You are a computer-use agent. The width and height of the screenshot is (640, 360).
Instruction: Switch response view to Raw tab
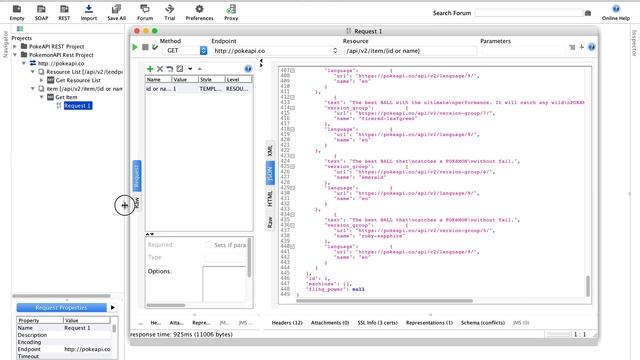tap(270, 222)
